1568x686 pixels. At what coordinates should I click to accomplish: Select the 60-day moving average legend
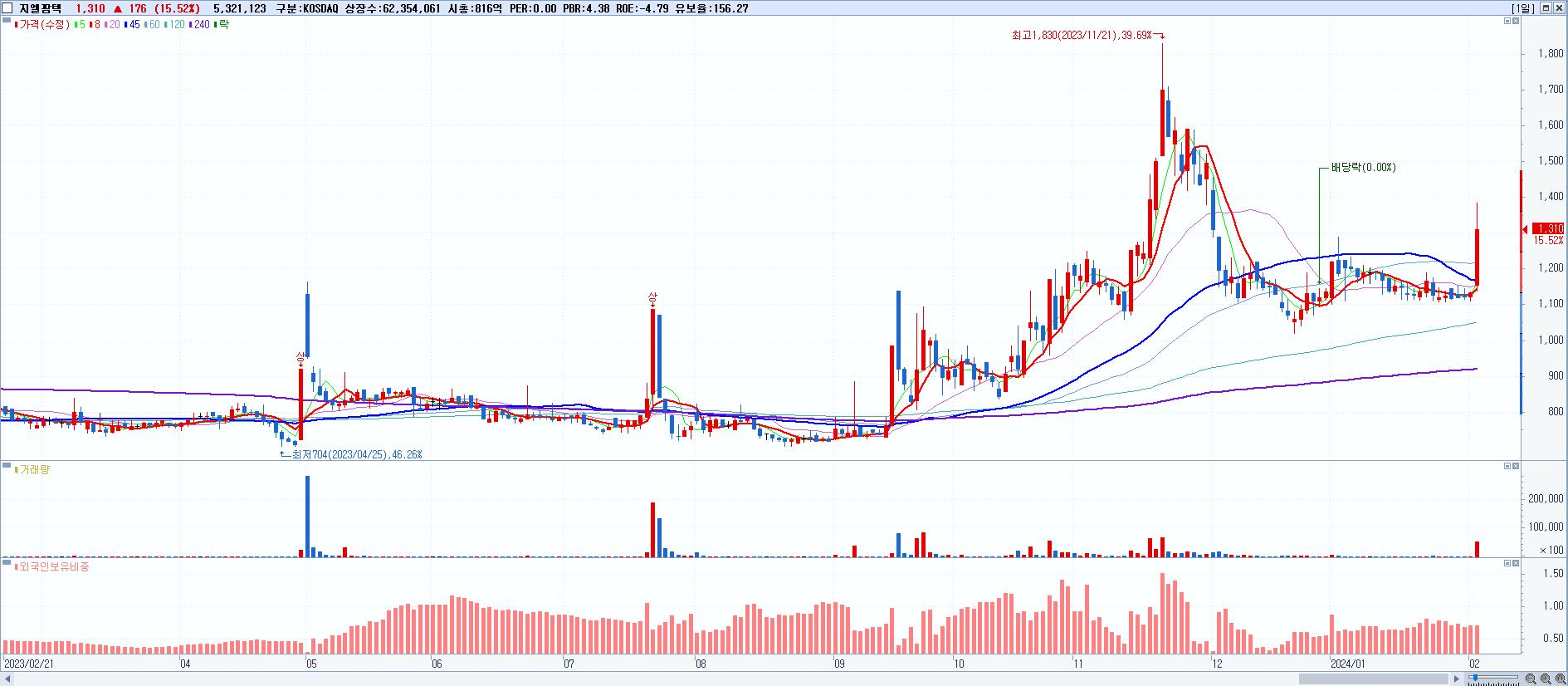152,25
